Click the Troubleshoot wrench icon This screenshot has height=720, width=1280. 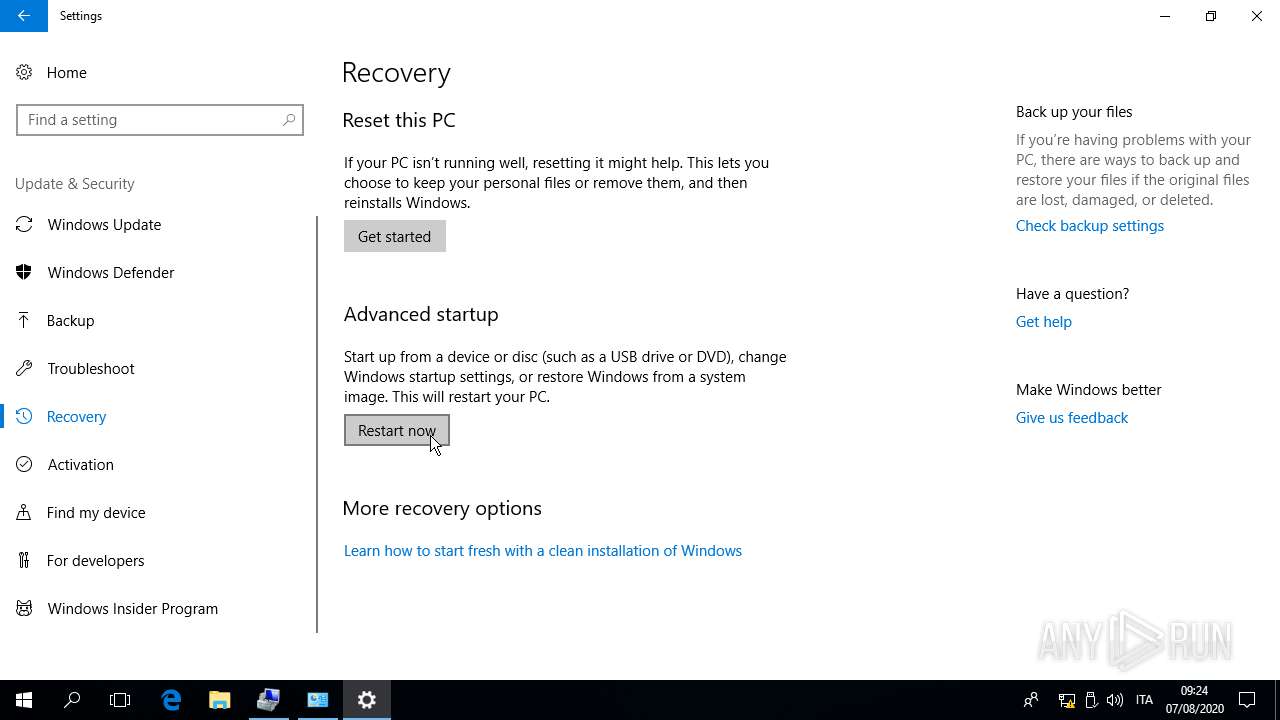24,368
